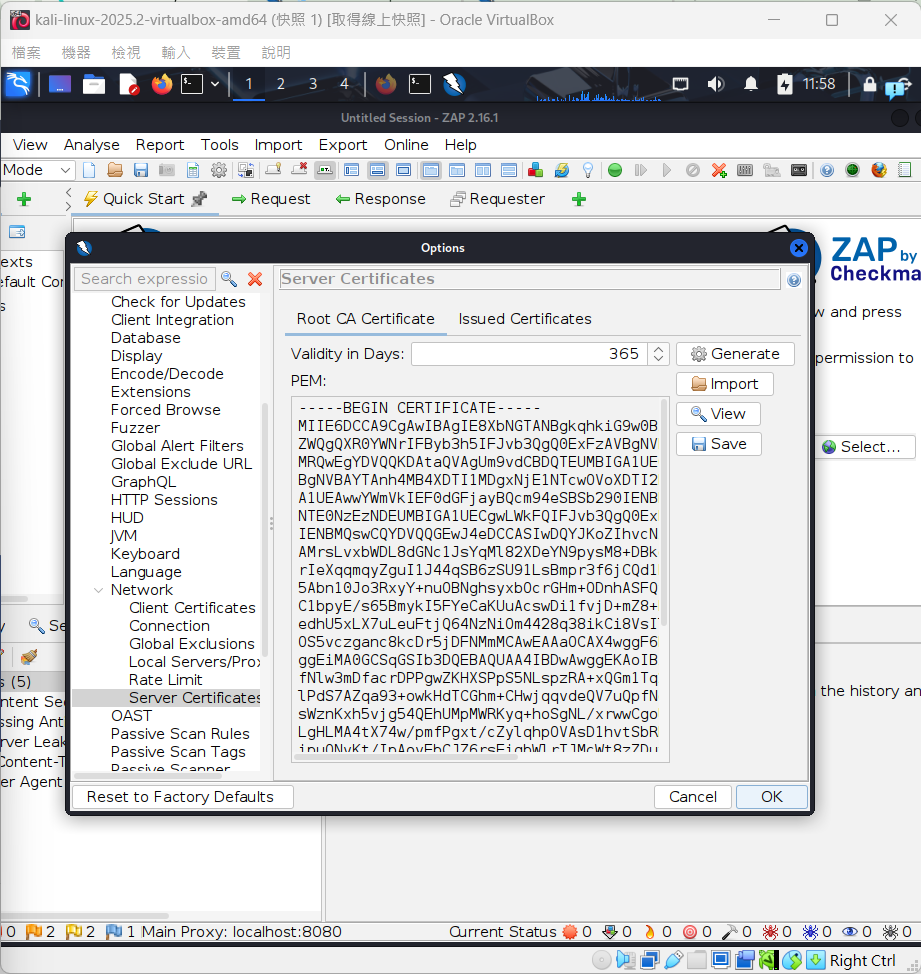Click the light bulb toolbar icon
Viewport: 921px width, 974px height.
pyautogui.click(x=588, y=170)
